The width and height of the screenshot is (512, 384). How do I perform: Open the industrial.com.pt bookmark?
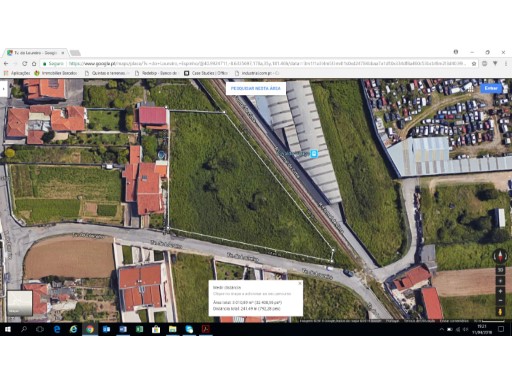(257, 73)
